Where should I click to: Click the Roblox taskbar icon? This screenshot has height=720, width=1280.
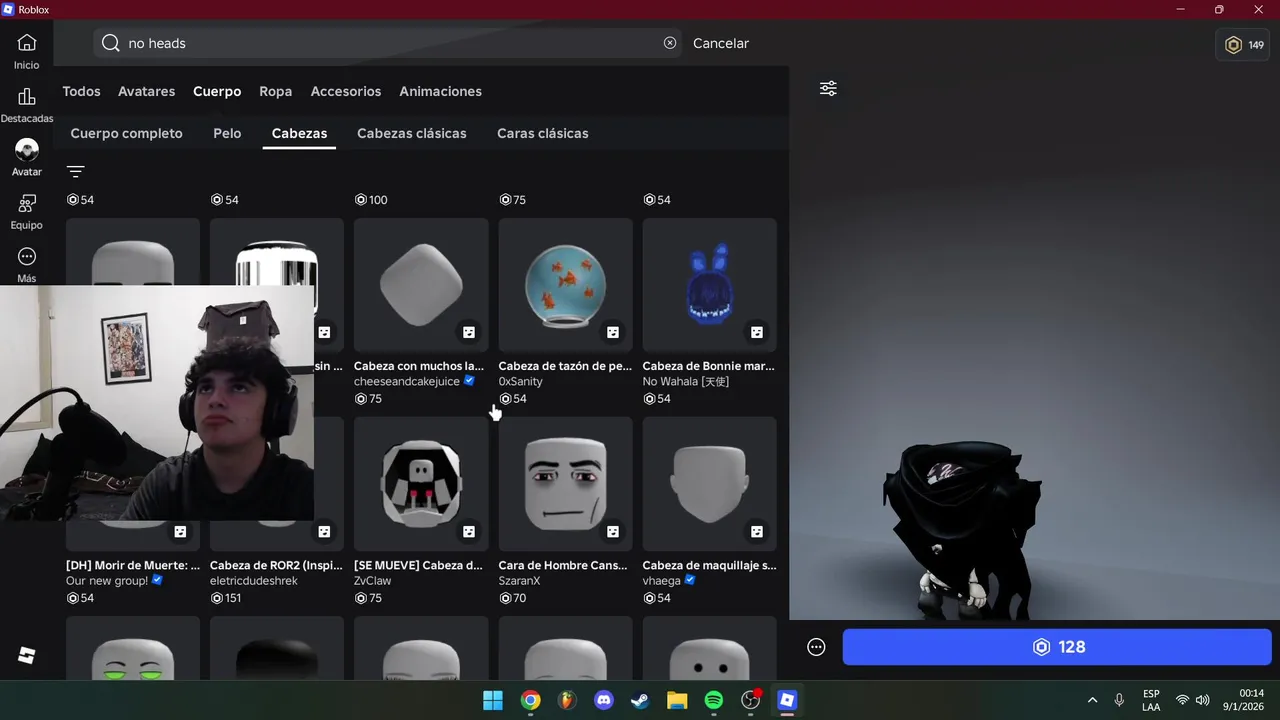click(787, 700)
